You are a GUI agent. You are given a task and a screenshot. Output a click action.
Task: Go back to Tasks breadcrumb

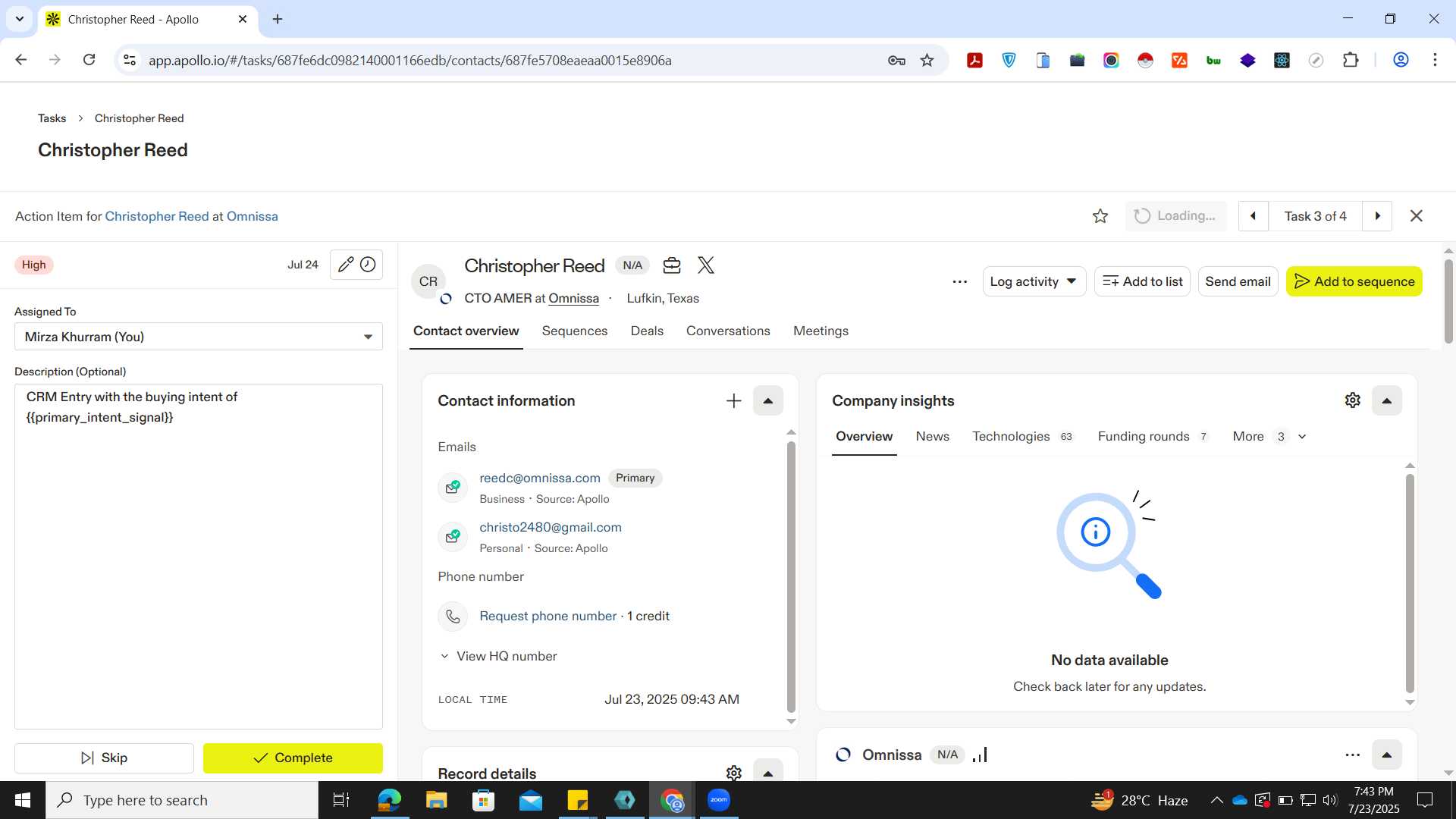(x=52, y=118)
